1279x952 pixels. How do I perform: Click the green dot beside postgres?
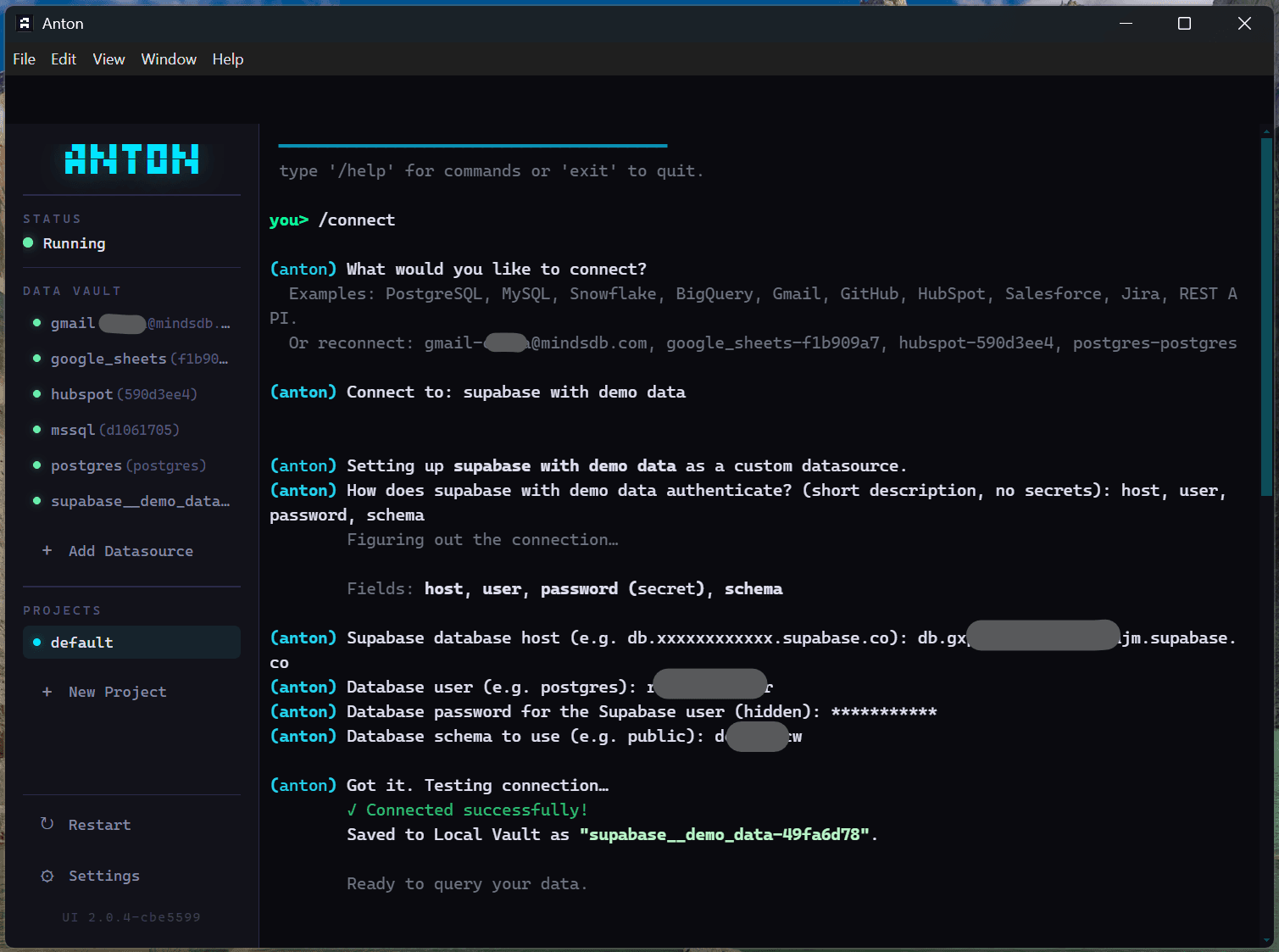pyautogui.click(x=36, y=465)
